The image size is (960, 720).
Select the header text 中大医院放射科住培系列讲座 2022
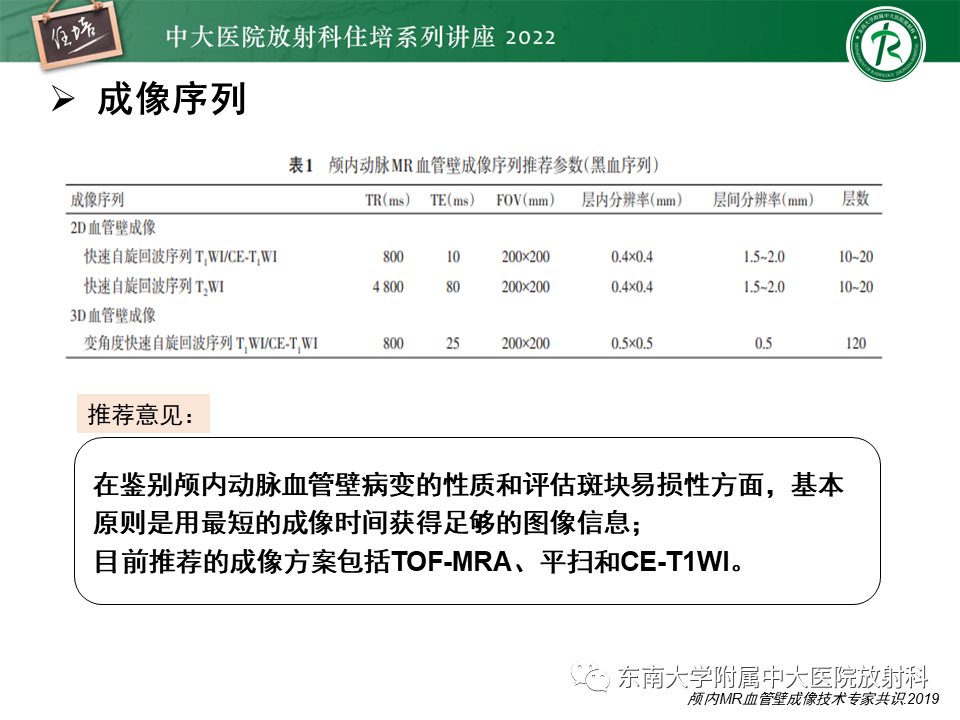361,37
